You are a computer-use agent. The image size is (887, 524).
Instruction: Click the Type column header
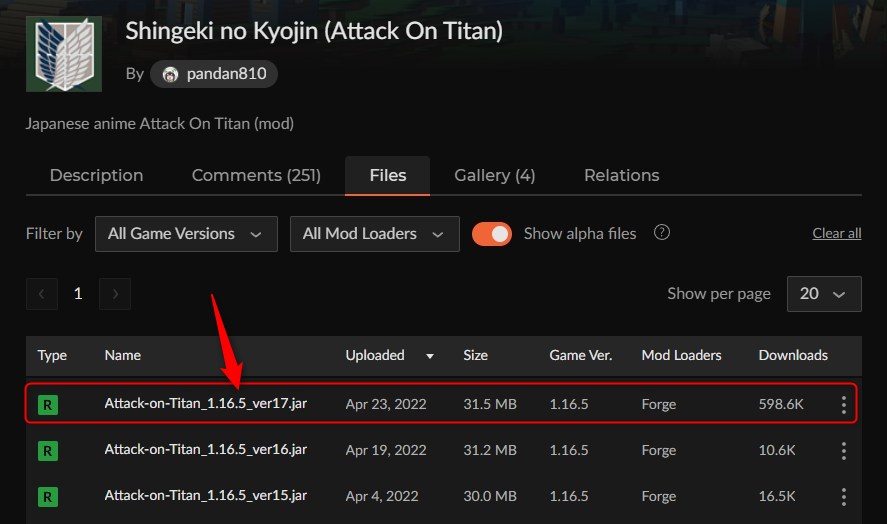pos(52,355)
